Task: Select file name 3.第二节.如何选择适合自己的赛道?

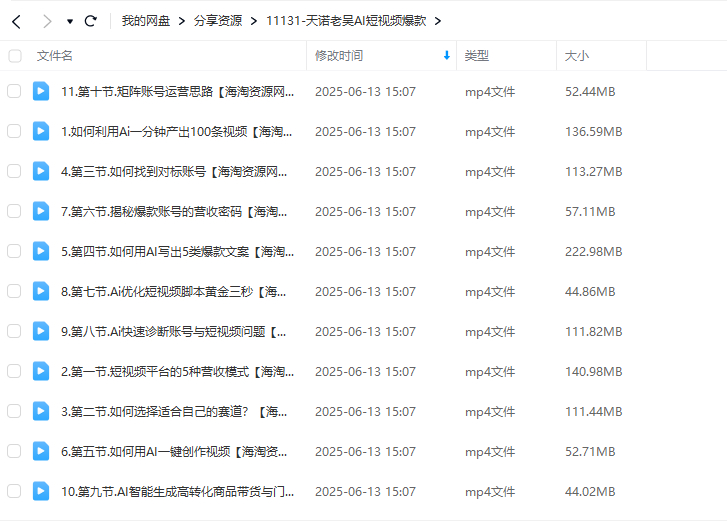Action: 174,411
